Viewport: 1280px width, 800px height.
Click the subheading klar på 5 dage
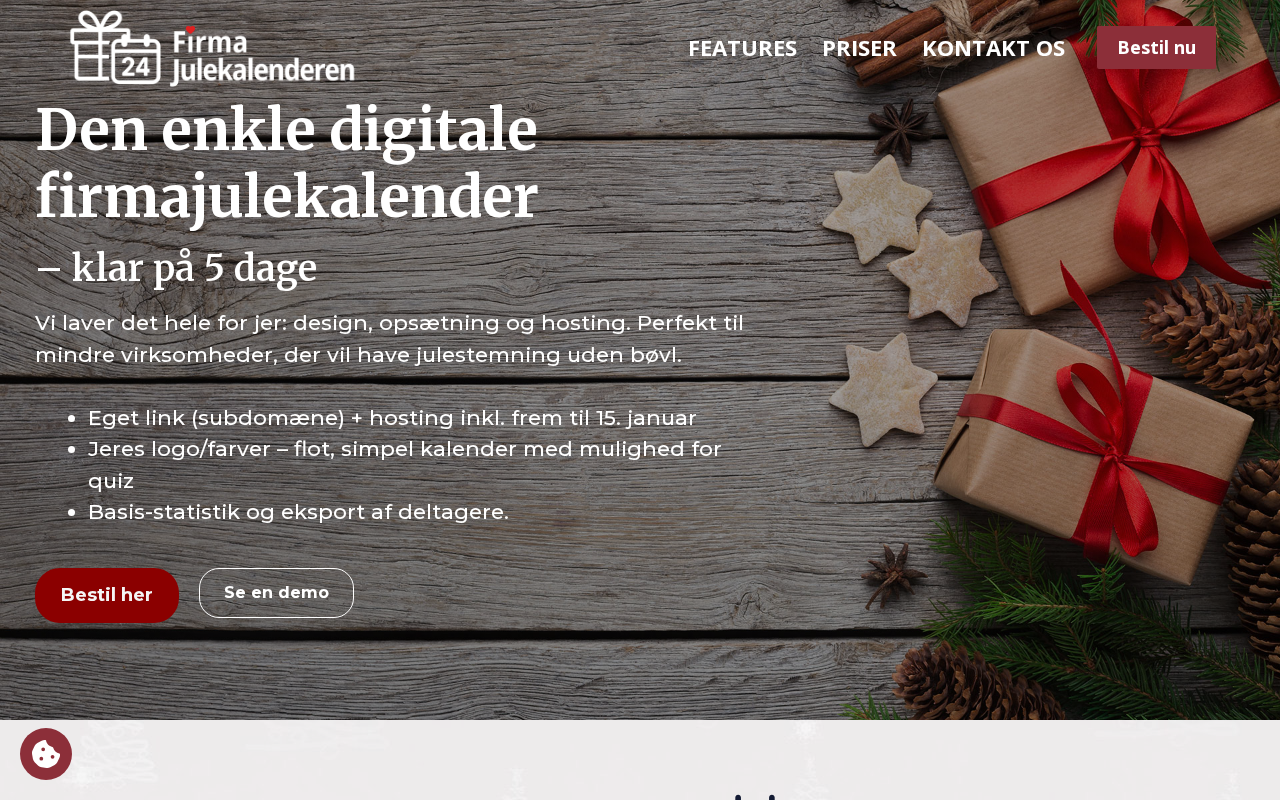pyautogui.click(x=176, y=267)
